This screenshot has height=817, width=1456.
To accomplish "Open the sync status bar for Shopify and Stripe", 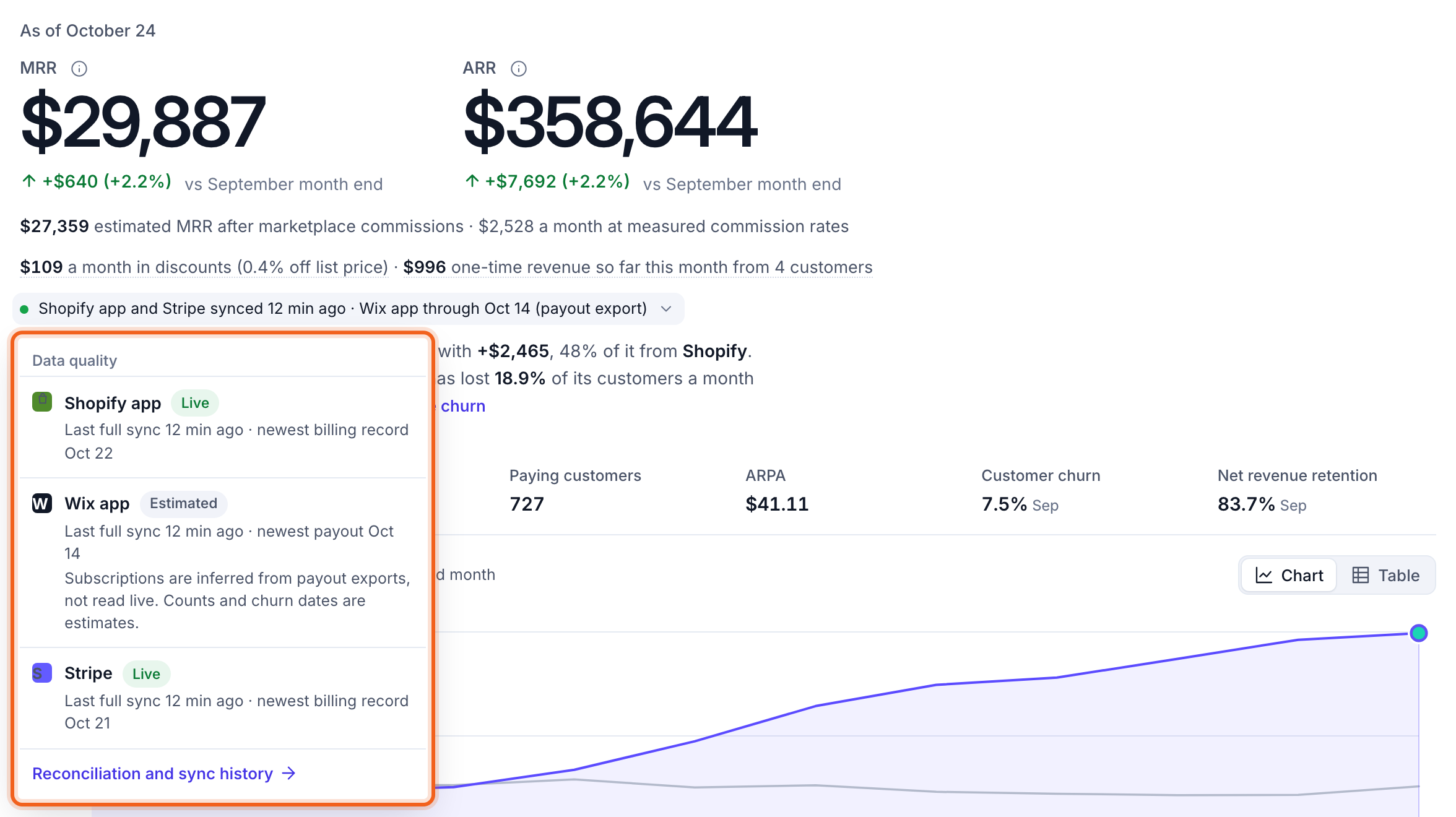I will point(349,309).
